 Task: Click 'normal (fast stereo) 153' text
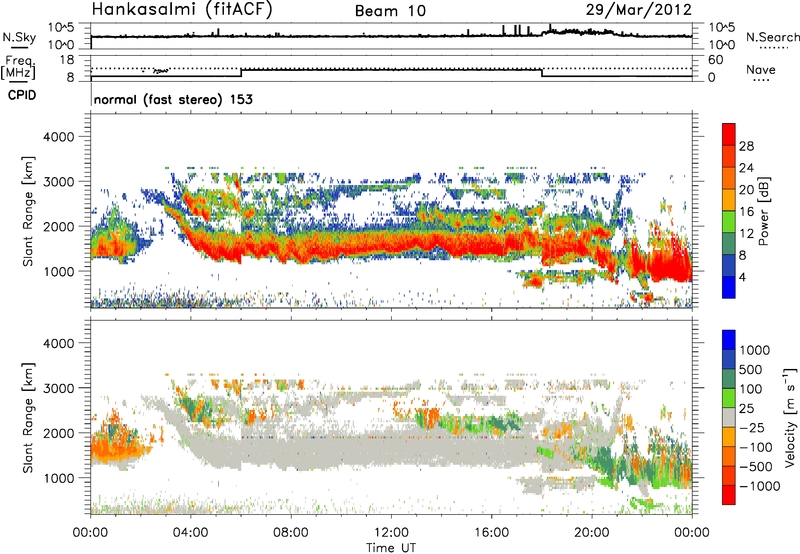click(173, 99)
